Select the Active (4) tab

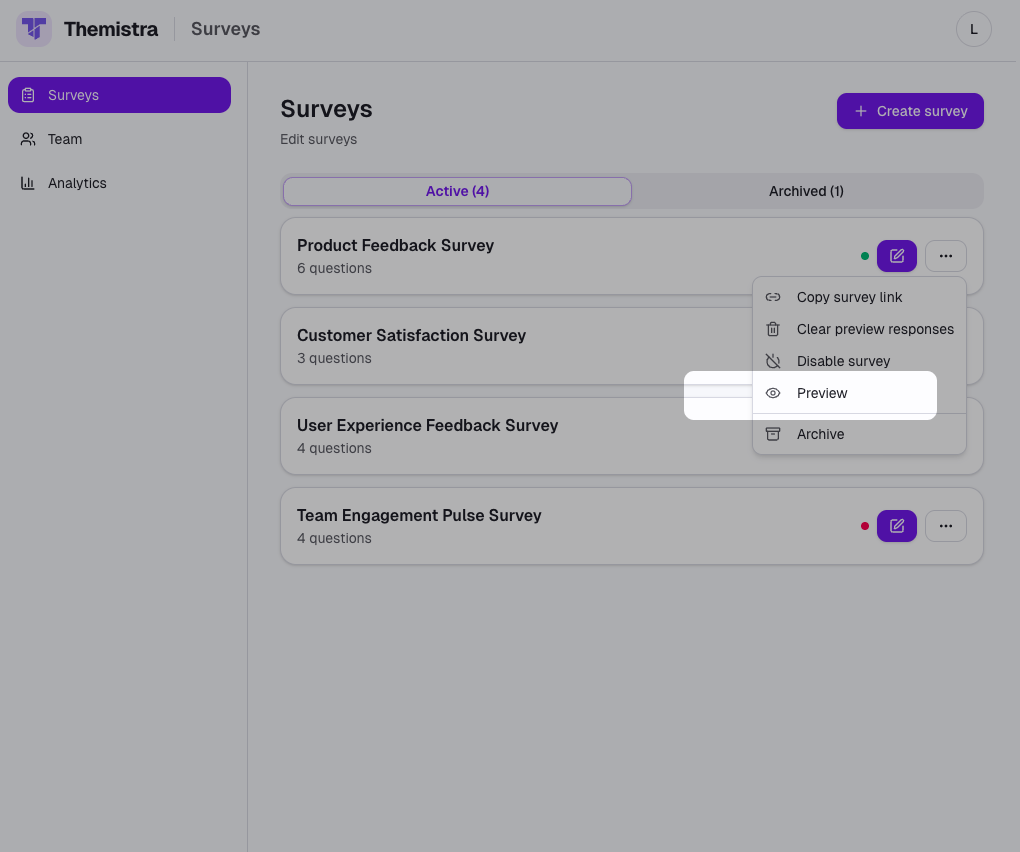pyautogui.click(x=456, y=191)
